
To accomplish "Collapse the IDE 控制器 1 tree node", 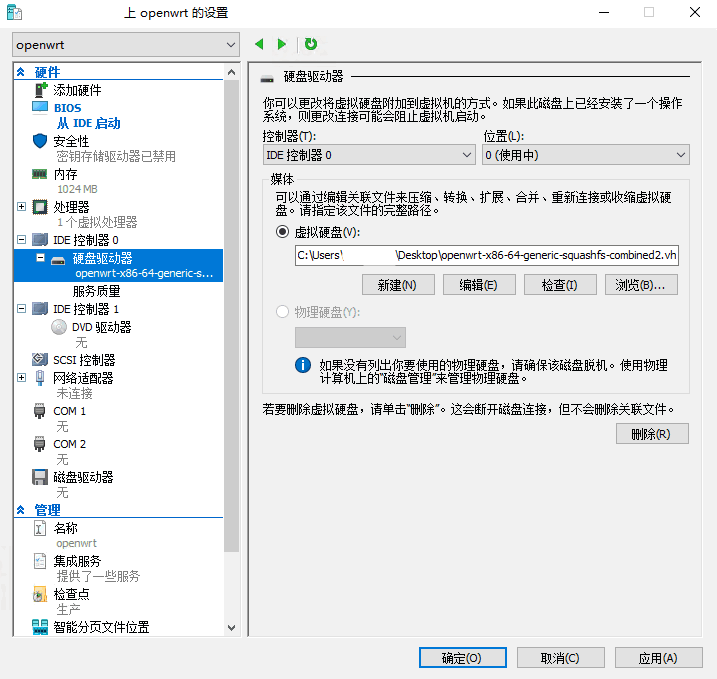I will tap(21, 309).
